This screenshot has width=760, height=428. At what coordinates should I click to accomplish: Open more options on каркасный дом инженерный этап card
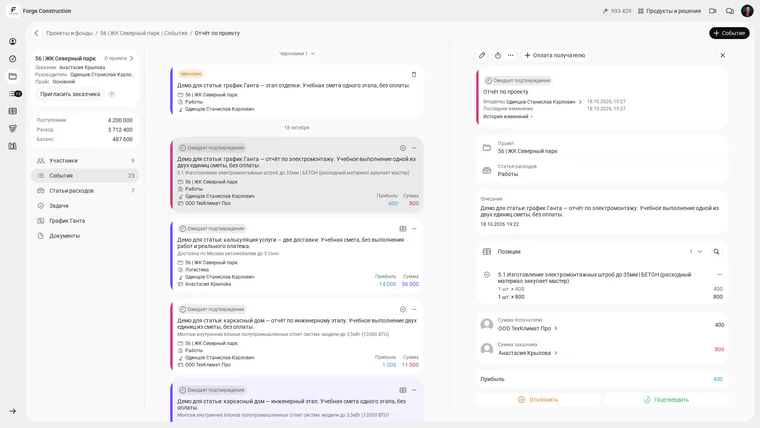point(414,390)
